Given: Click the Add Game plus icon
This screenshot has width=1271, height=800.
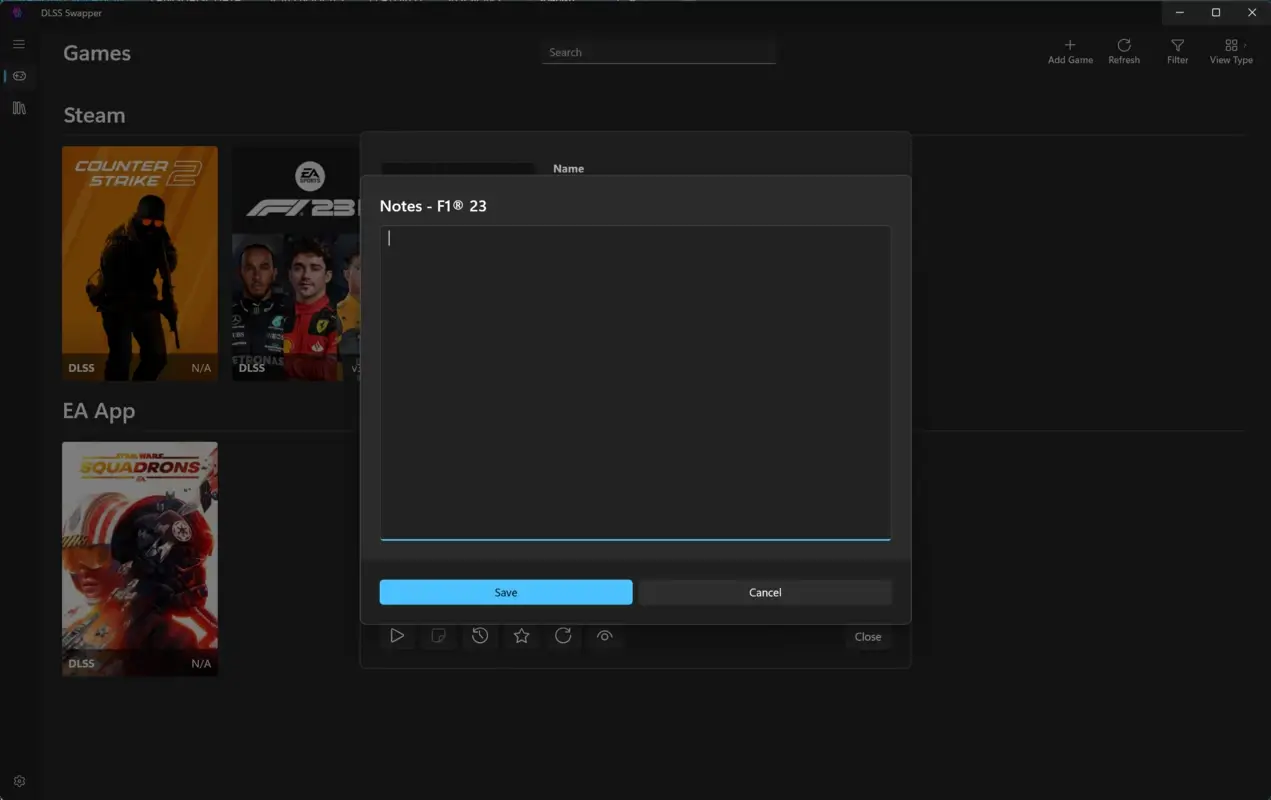Looking at the screenshot, I should 1069,46.
